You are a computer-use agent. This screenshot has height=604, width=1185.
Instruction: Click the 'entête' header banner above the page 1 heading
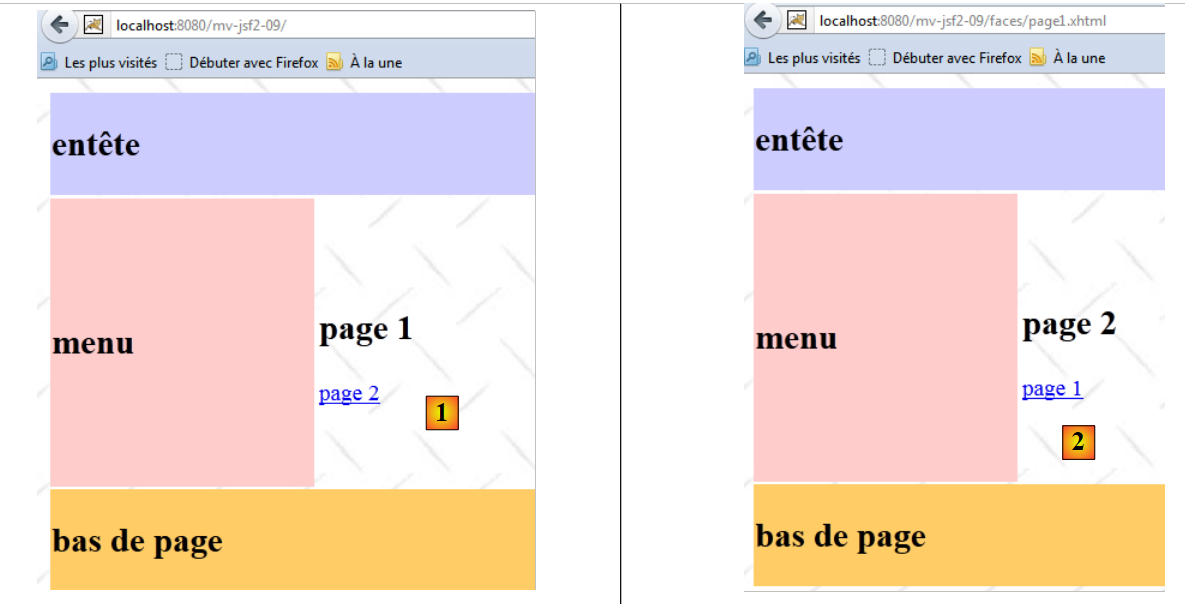coord(292,144)
